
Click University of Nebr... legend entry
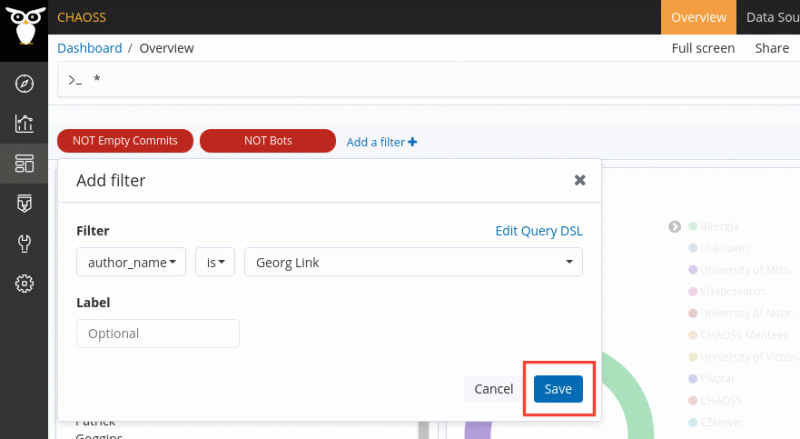click(747, 313)
